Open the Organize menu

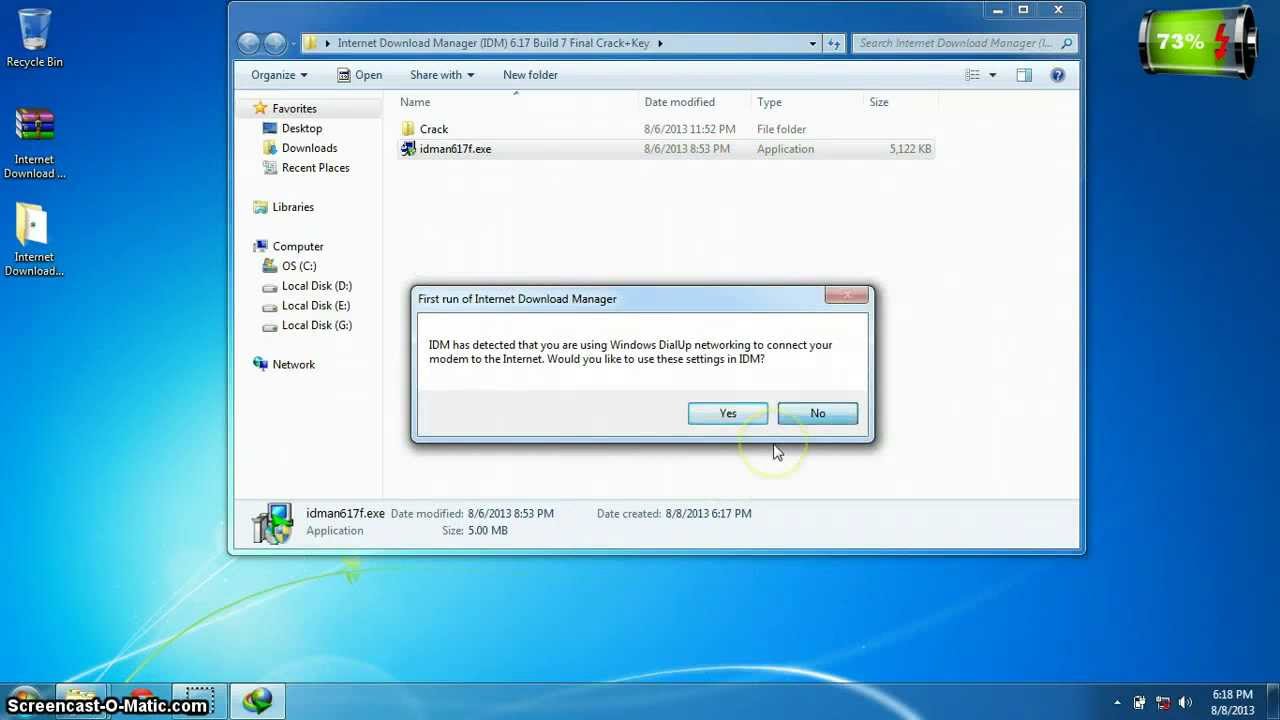click(279, 75)
